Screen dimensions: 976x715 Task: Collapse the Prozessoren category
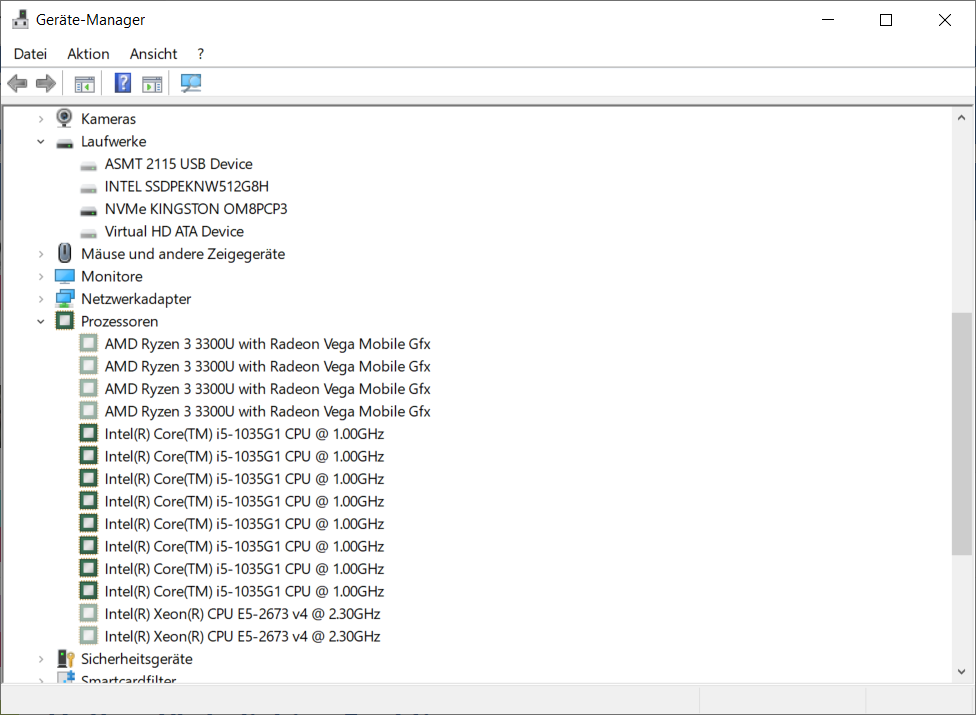[41, 321]
